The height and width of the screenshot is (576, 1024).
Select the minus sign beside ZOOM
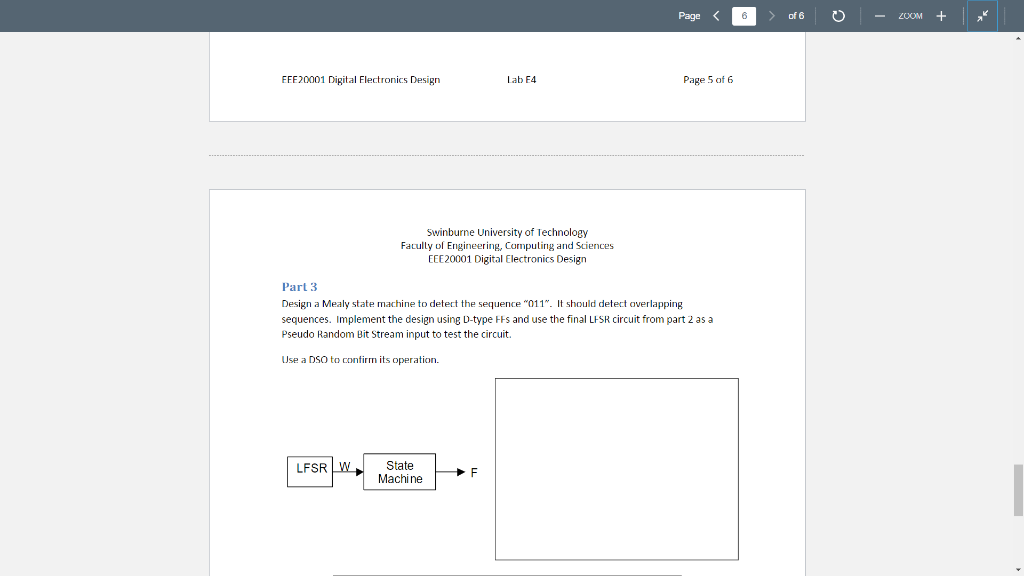(878, 15)
